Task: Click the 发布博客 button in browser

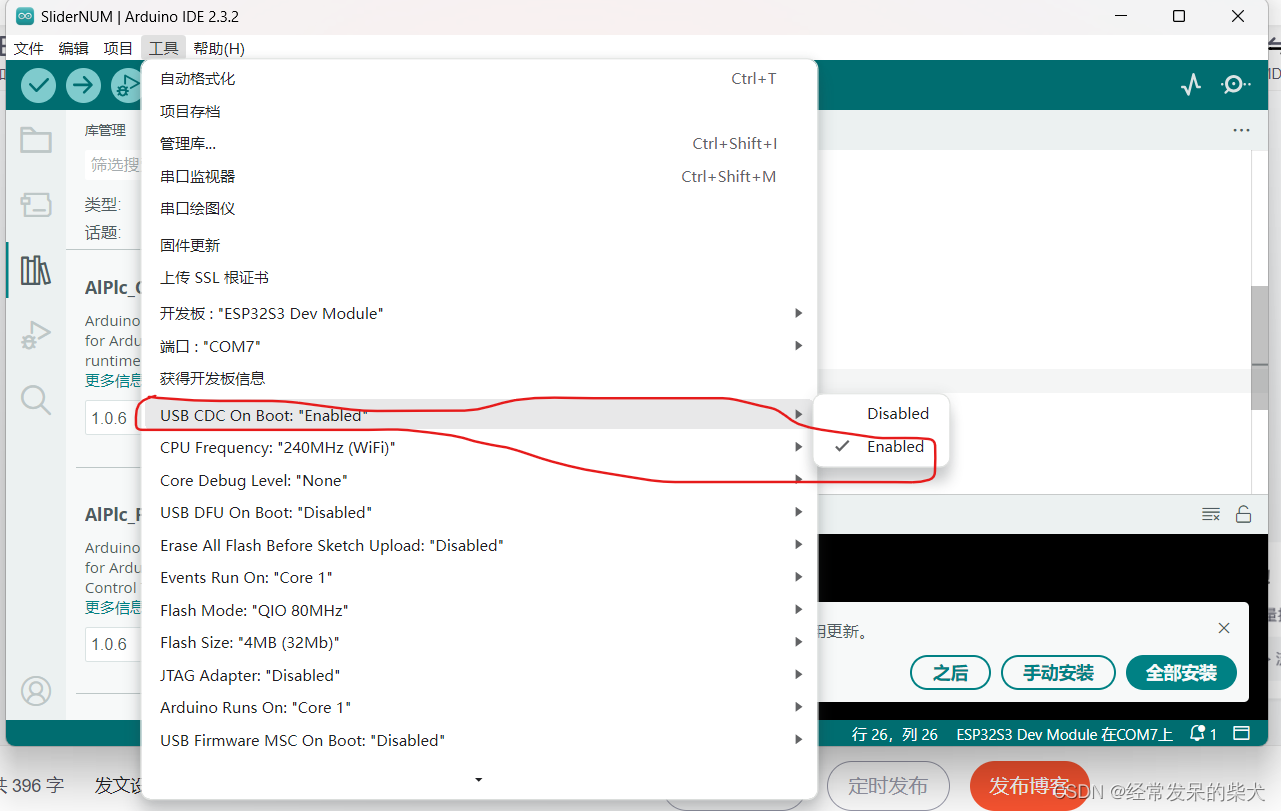Action: 1029,786
